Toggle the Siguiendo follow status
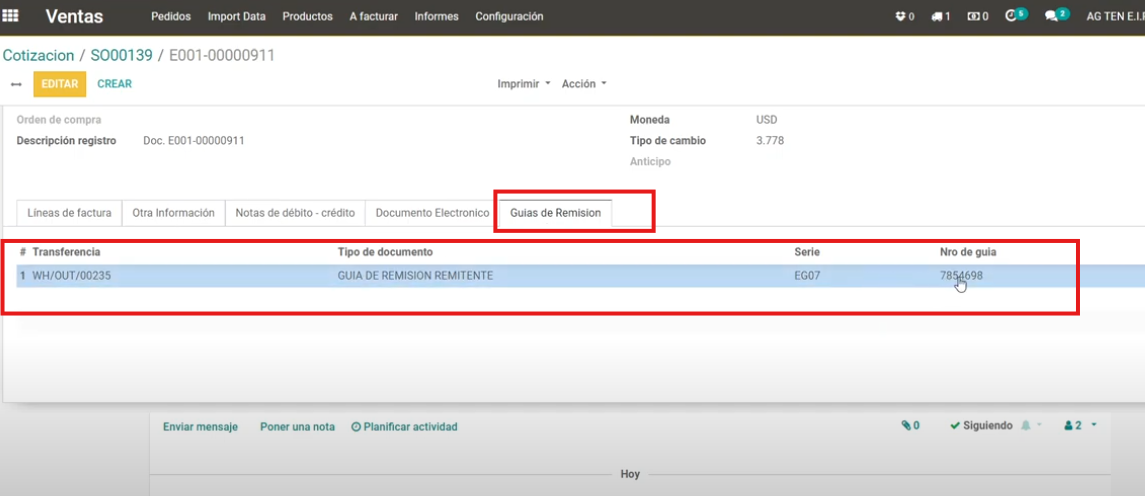This screenshot has height=496, width=1145. pos(980,426)
